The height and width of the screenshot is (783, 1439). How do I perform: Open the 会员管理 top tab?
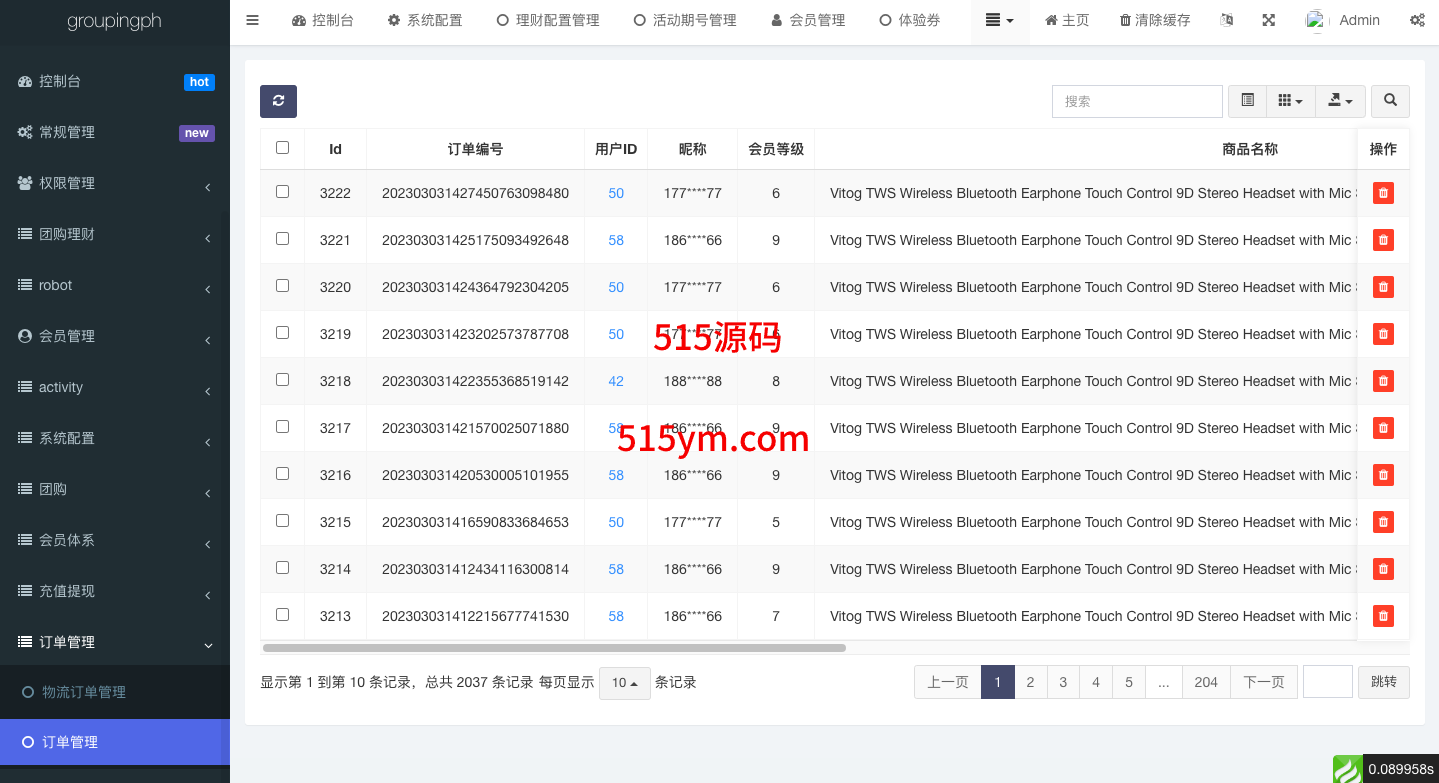click(808, 20)
